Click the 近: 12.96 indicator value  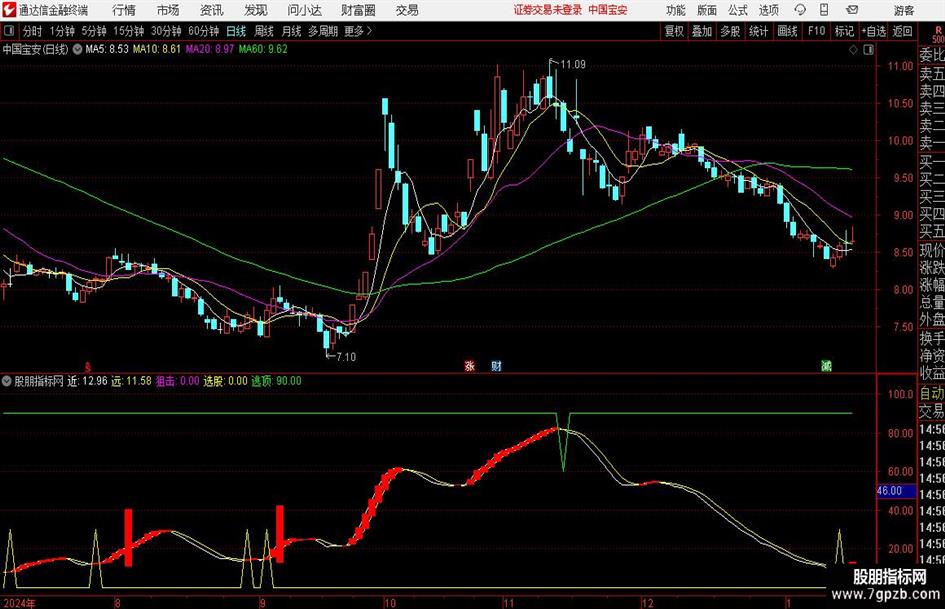click(x=87, y=381)
